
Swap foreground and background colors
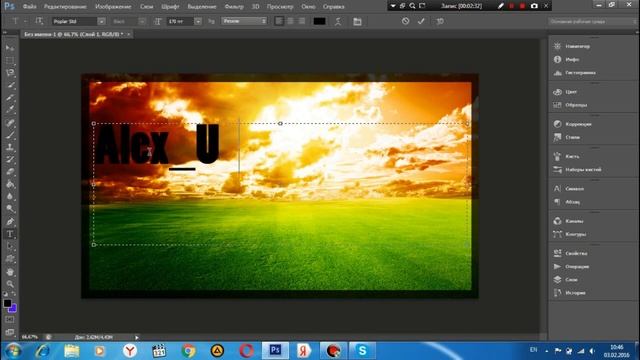[13, 294]
